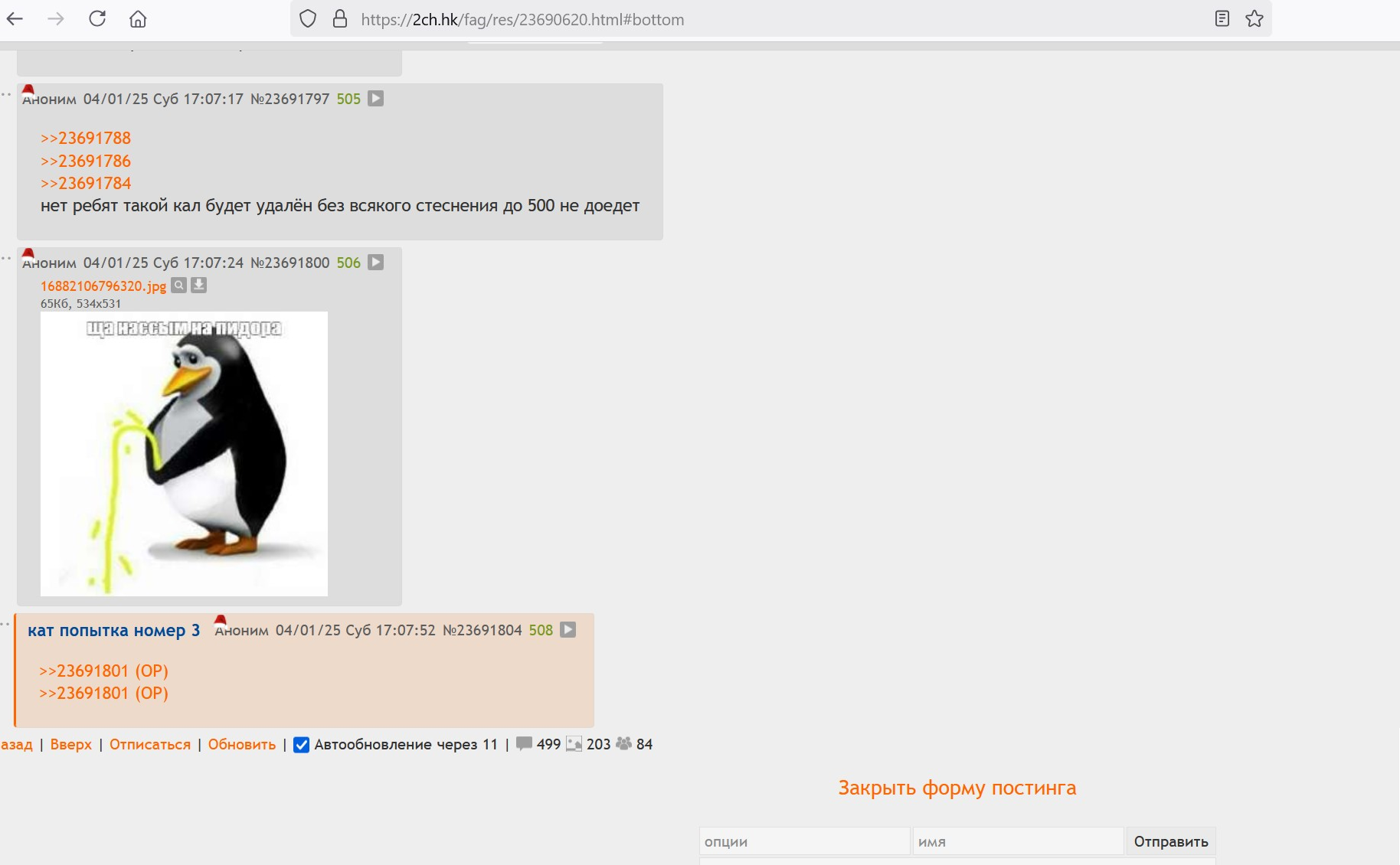Jump to top with the 'Вверх' link
Viewport: 1400px width, 865px height.
71,745
